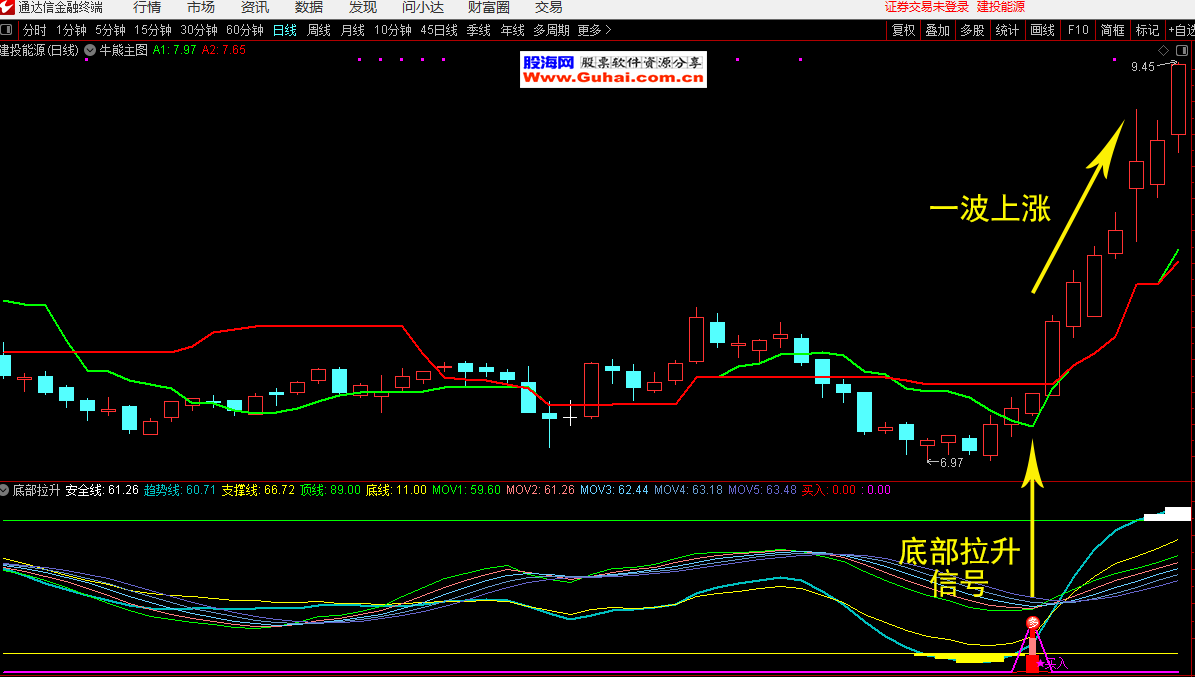The image size is (1195, 677).
Task: Expand the 牛熊主图 indicator dropdown arrow
Action: point(91,49)
